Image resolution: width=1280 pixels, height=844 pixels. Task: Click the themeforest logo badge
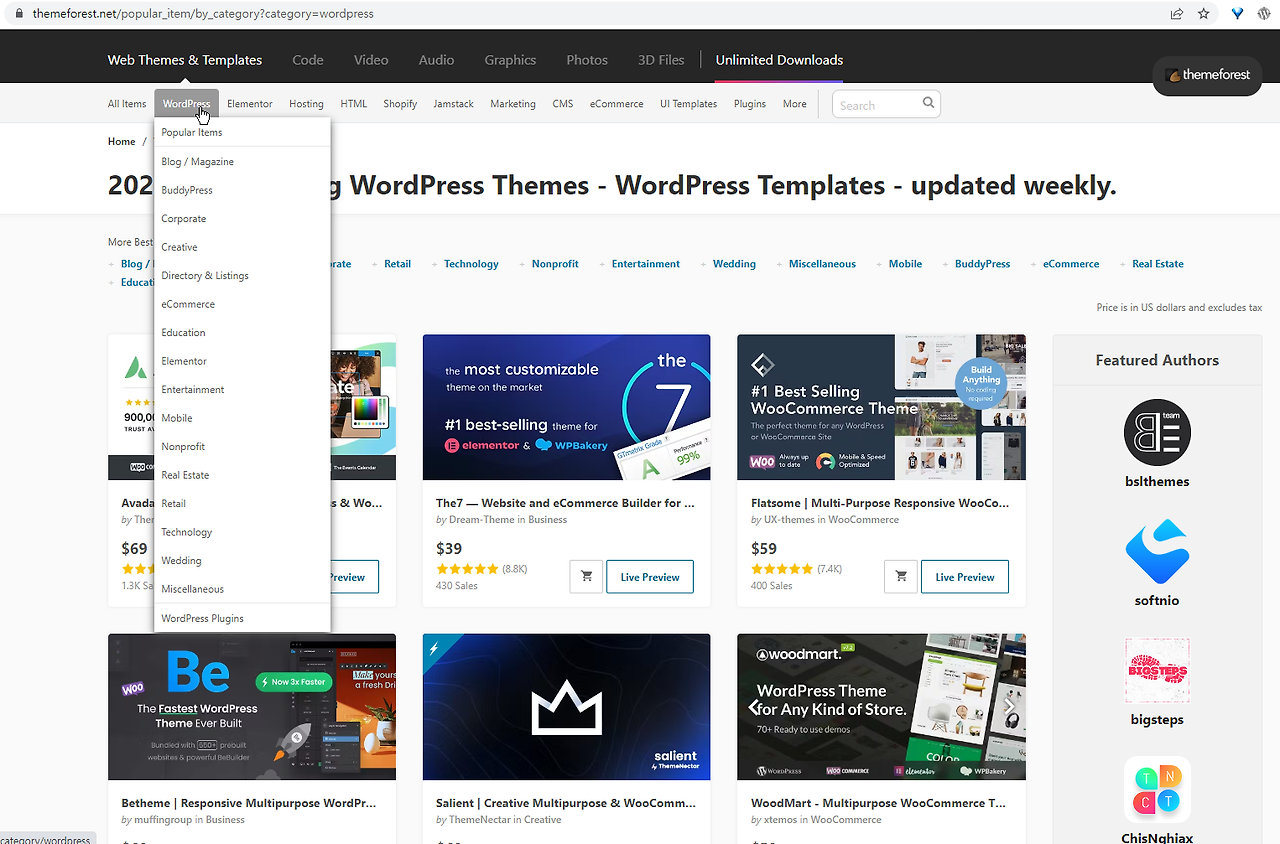pos(1207,75)
